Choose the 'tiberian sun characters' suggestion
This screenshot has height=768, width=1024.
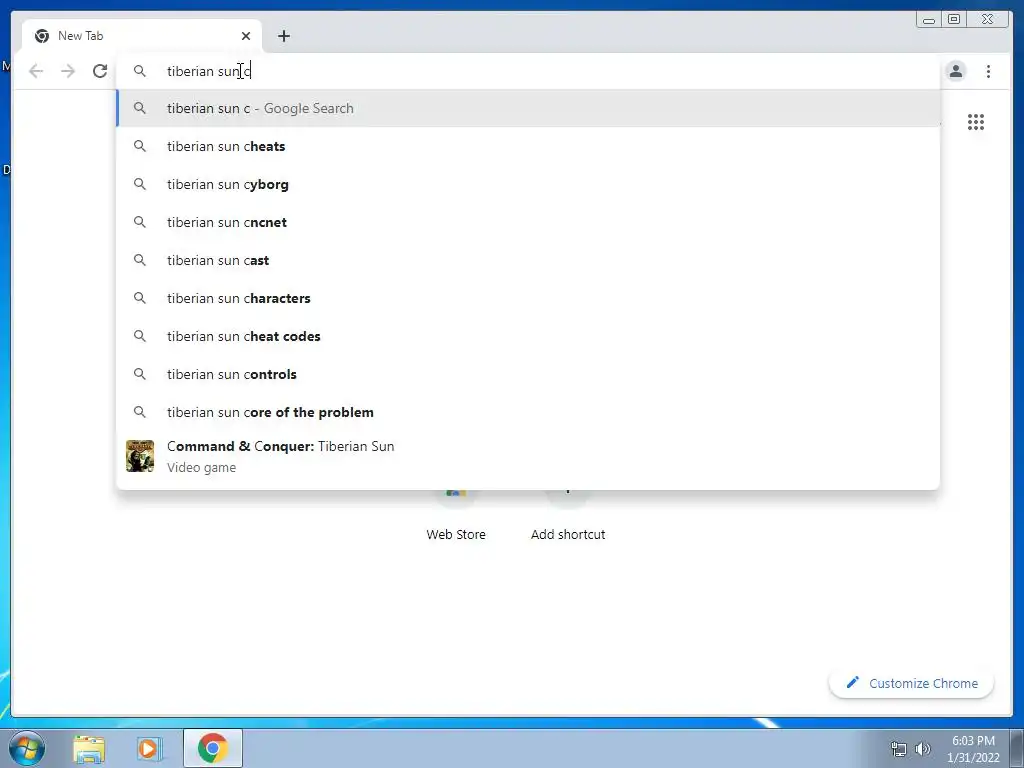[x=528, y=298]
